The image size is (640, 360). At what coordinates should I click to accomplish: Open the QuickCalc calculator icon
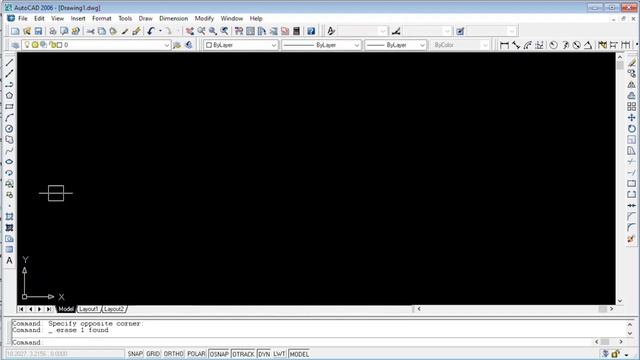296,31
